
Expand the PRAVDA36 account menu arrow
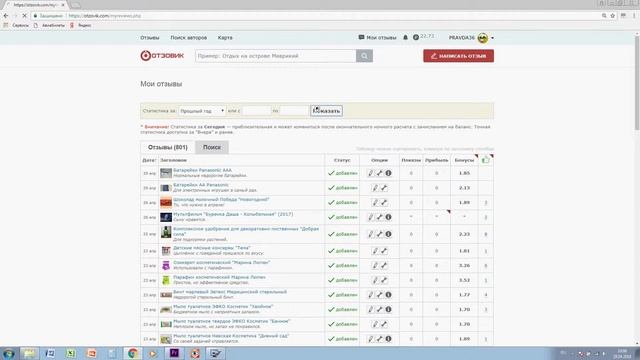click(x=492, y=38)
